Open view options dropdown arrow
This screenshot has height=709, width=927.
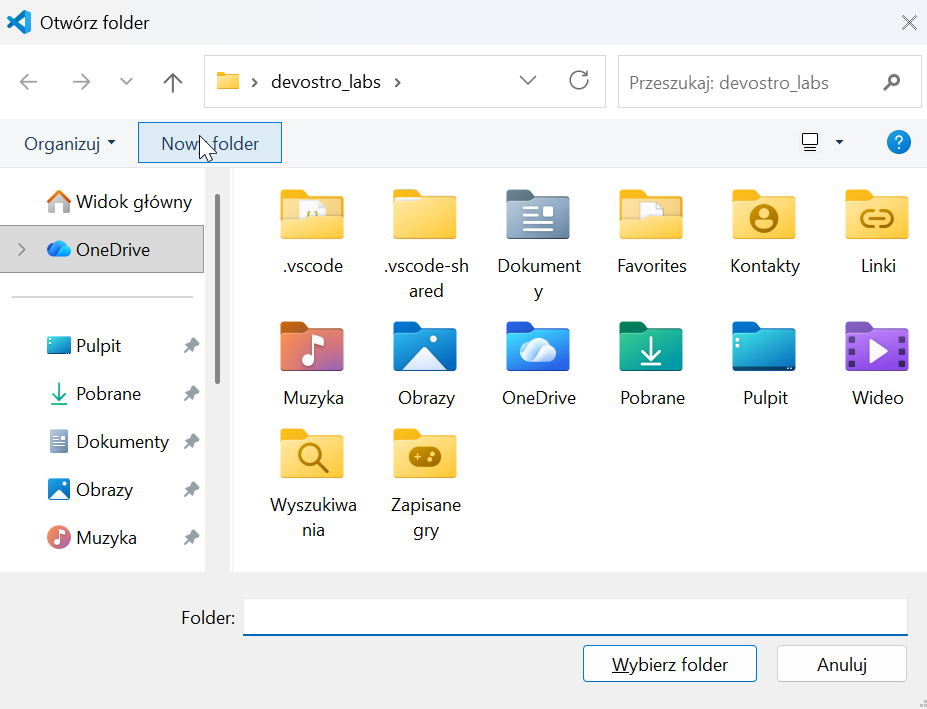click(839, 142)
